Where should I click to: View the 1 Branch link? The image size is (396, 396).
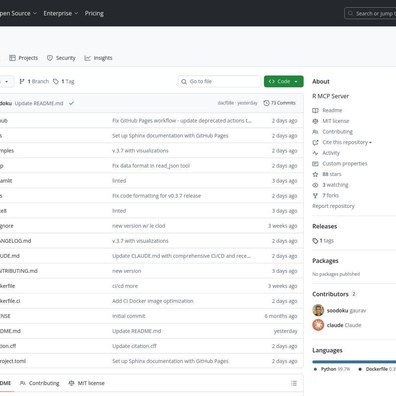pos(34,81)
